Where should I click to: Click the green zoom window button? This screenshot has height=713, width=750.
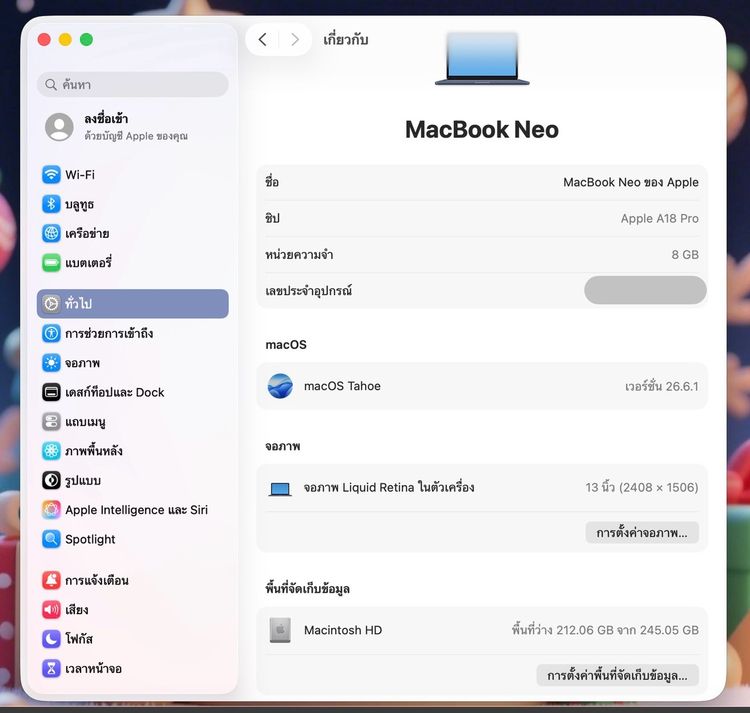(x=86, y=39)
